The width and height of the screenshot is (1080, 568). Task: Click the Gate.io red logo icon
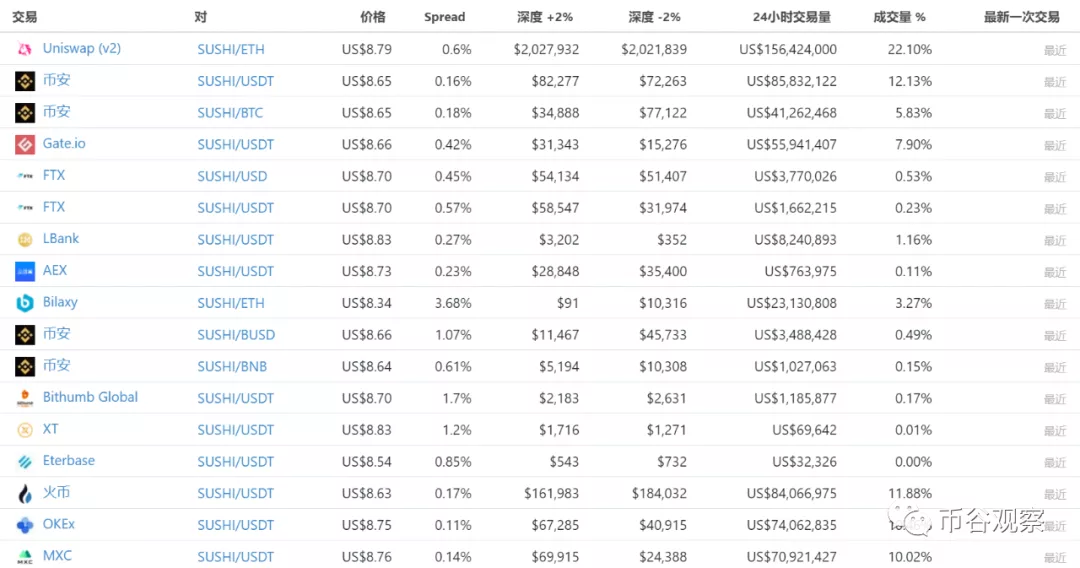tap(25, 145)
